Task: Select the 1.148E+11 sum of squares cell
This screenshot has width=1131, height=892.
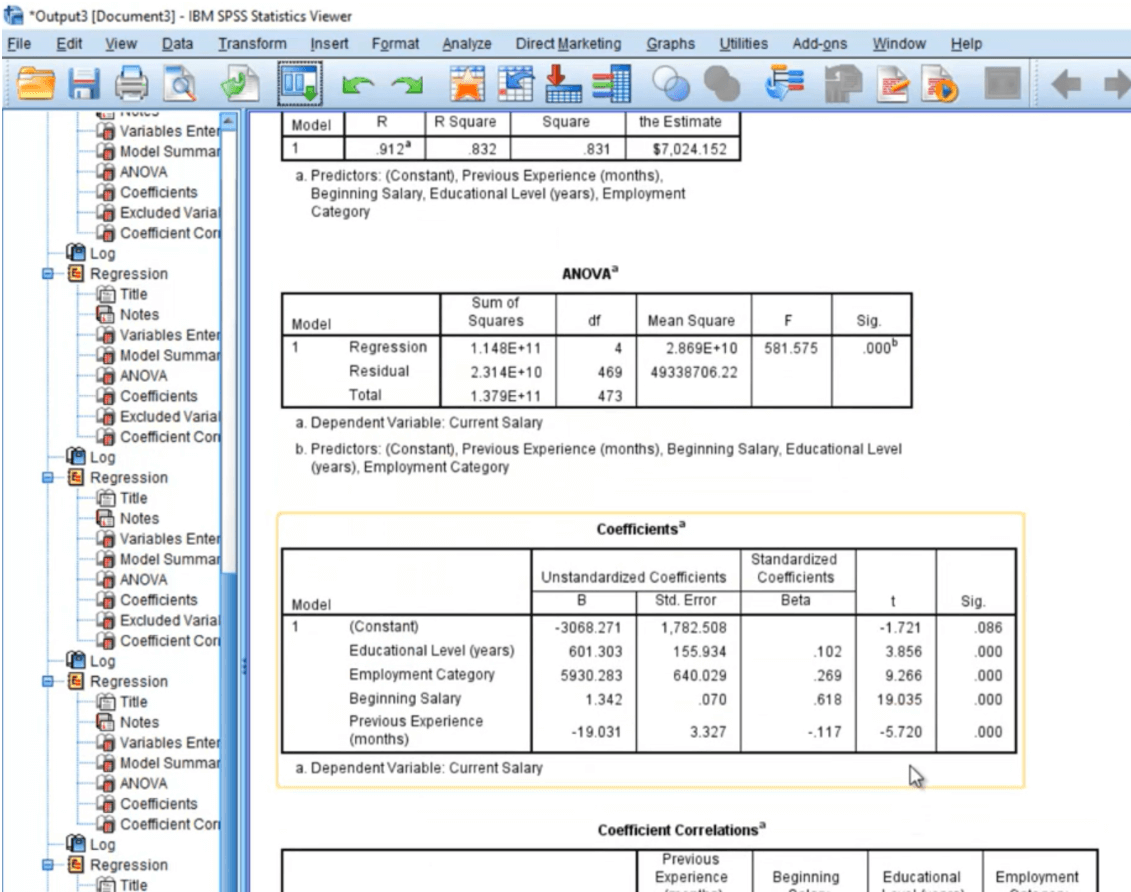Action: (498, 348)
